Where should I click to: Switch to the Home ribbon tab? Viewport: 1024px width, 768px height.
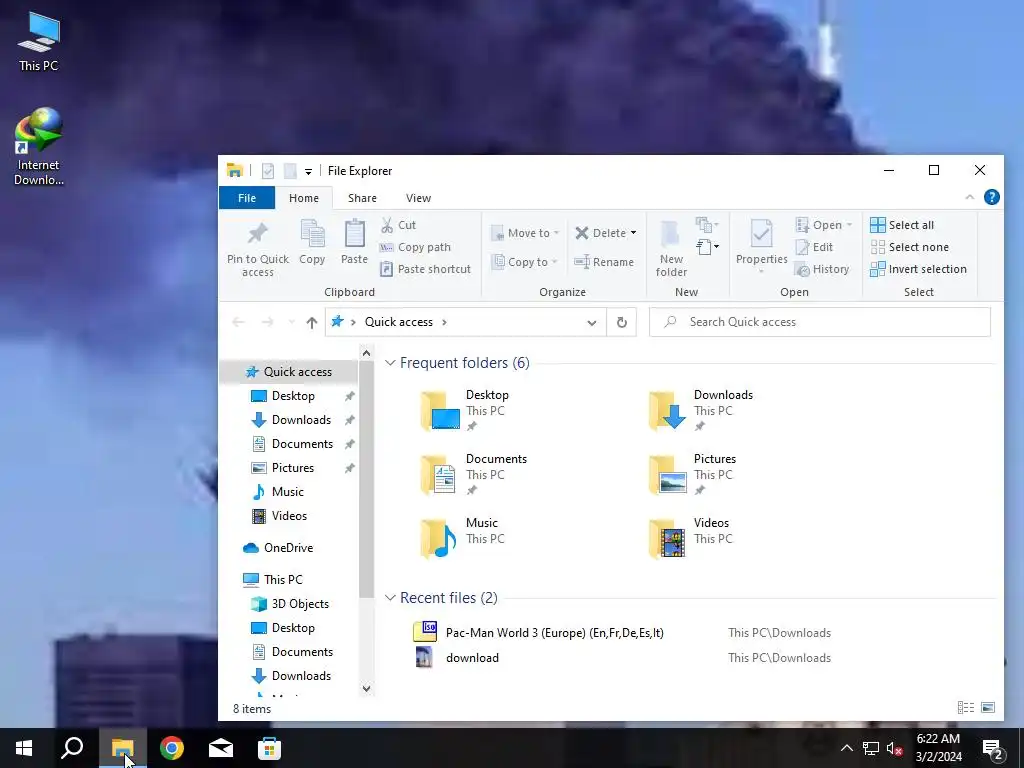click(x=304, y=198)
